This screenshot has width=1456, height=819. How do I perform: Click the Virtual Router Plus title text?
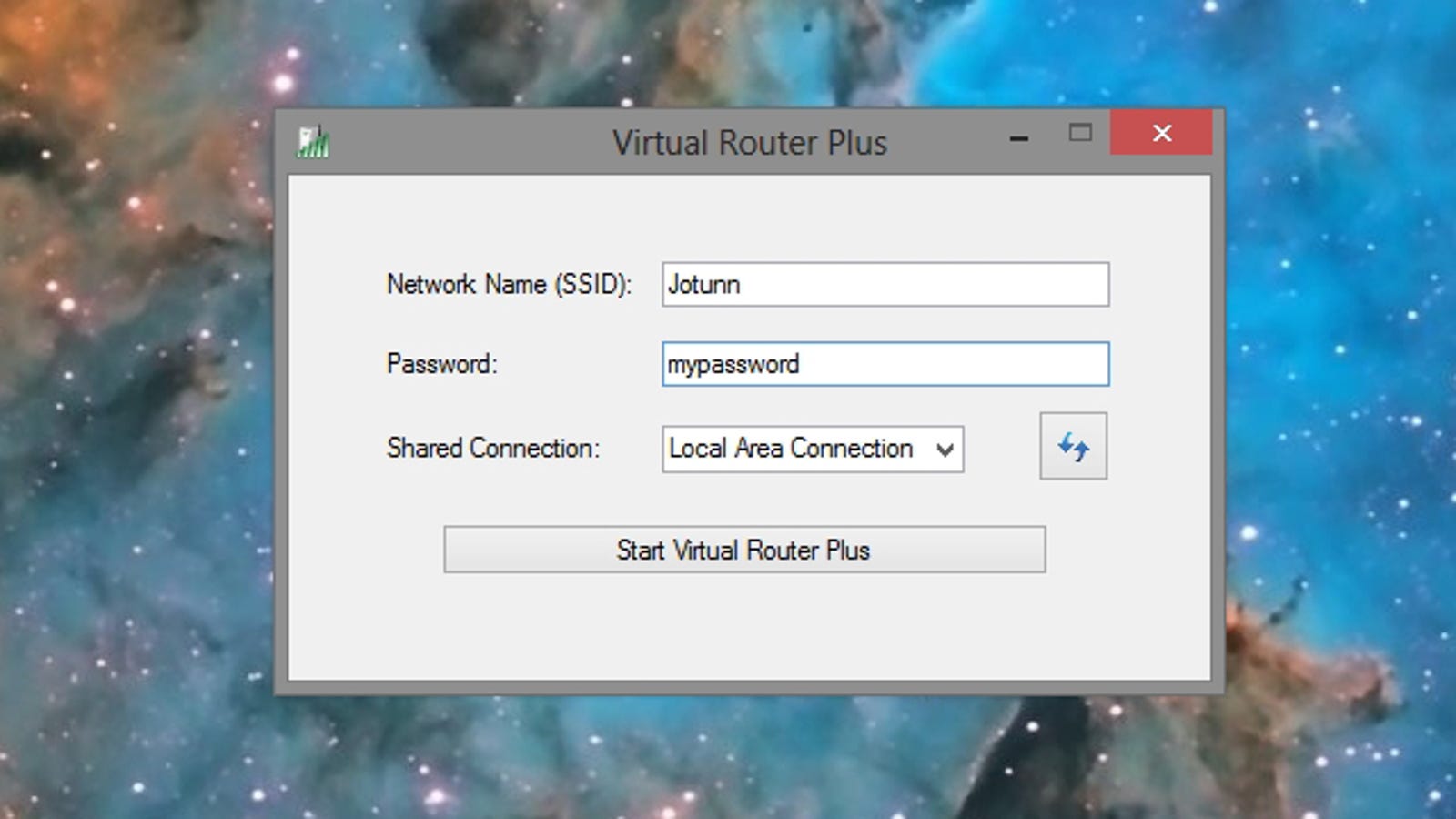pyautogui.click(x=749, y=143)
